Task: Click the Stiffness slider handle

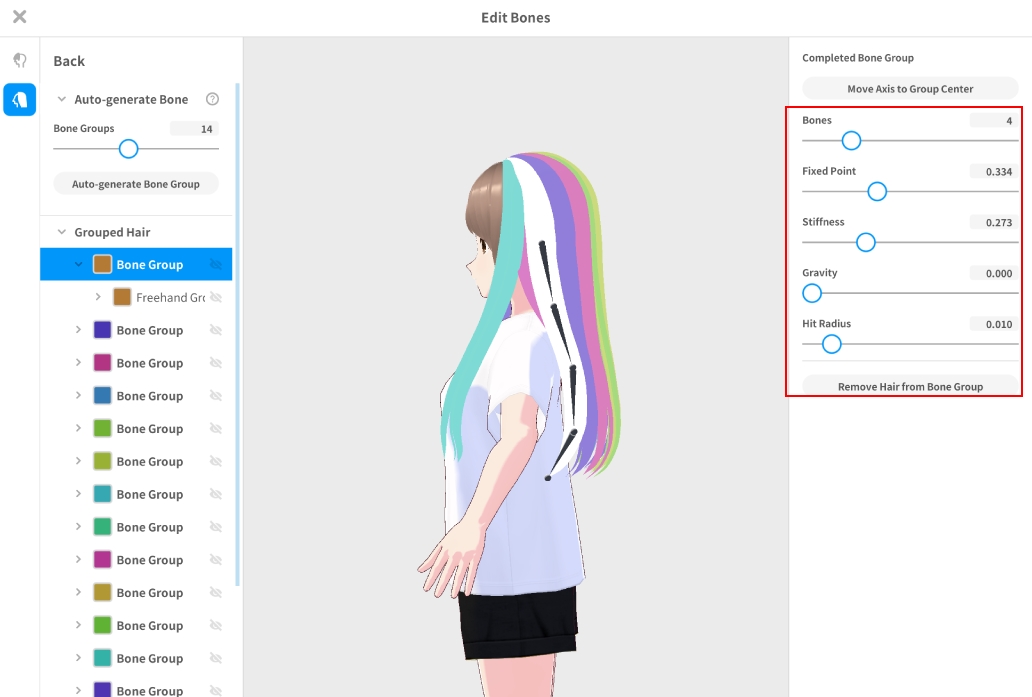Action: 866,242
